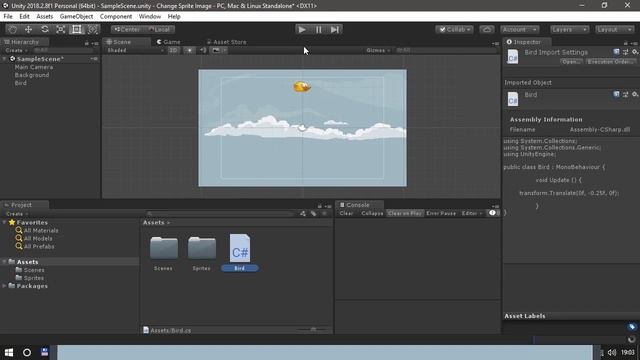Open Bird Import Settings gear menu
This screenshot has width=640, height=360.
635,52
